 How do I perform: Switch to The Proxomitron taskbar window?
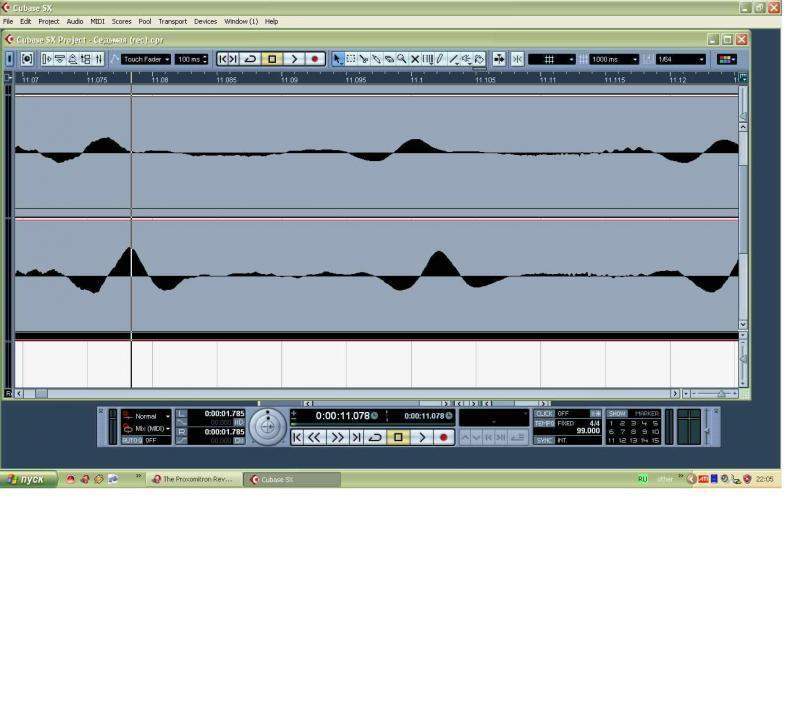coord(194,480)
